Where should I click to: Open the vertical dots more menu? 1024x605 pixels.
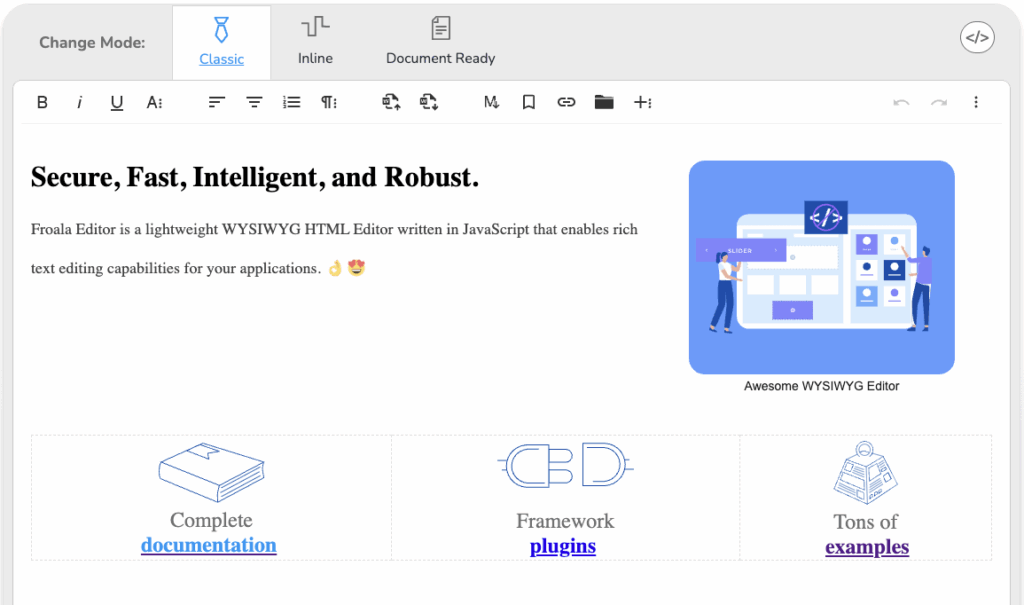[976, 102]
